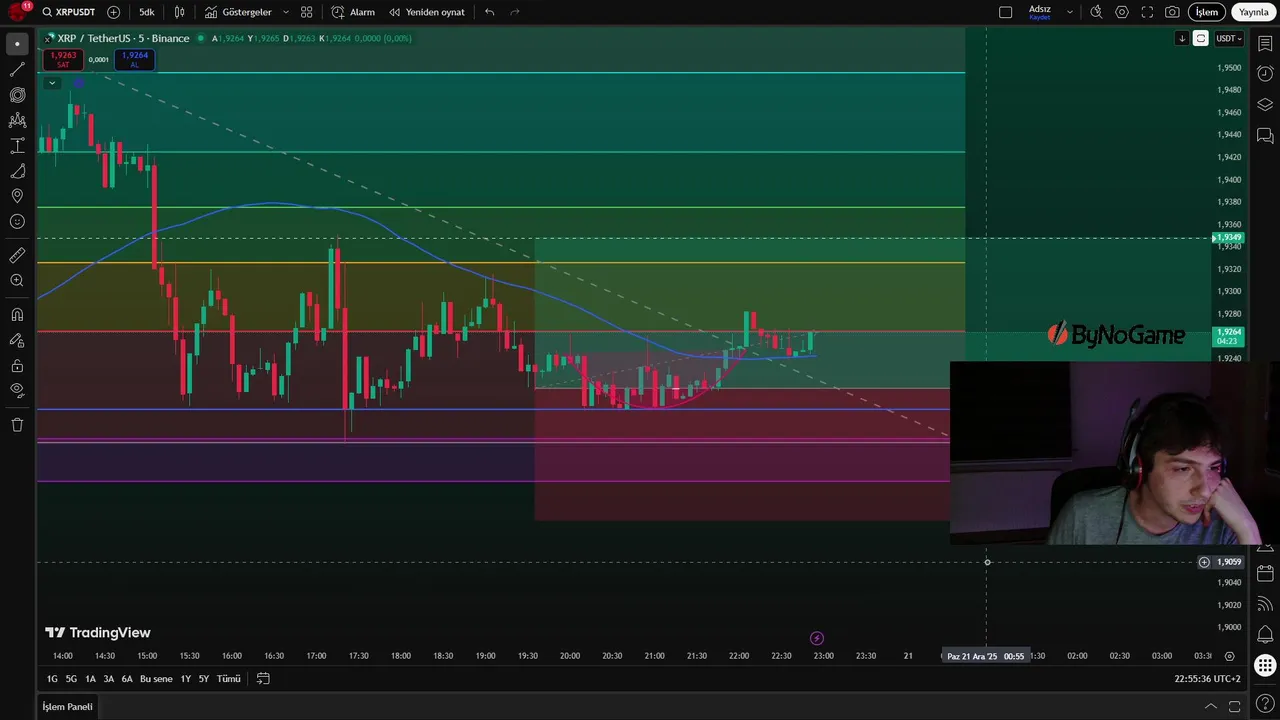Select the Tümü date range

click(229, 679)
